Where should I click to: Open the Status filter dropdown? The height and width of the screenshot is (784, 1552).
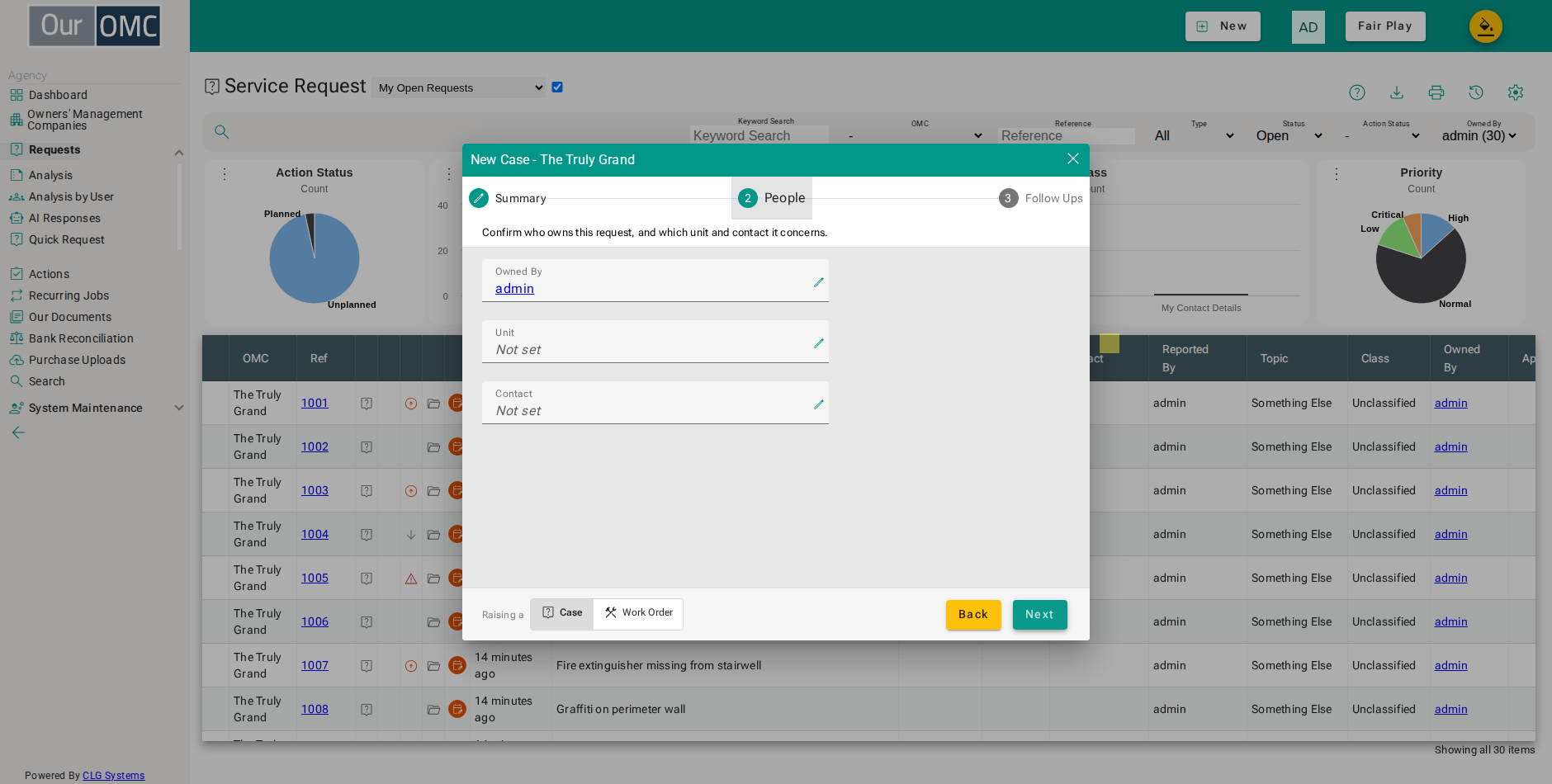[x=1289, y=135]
